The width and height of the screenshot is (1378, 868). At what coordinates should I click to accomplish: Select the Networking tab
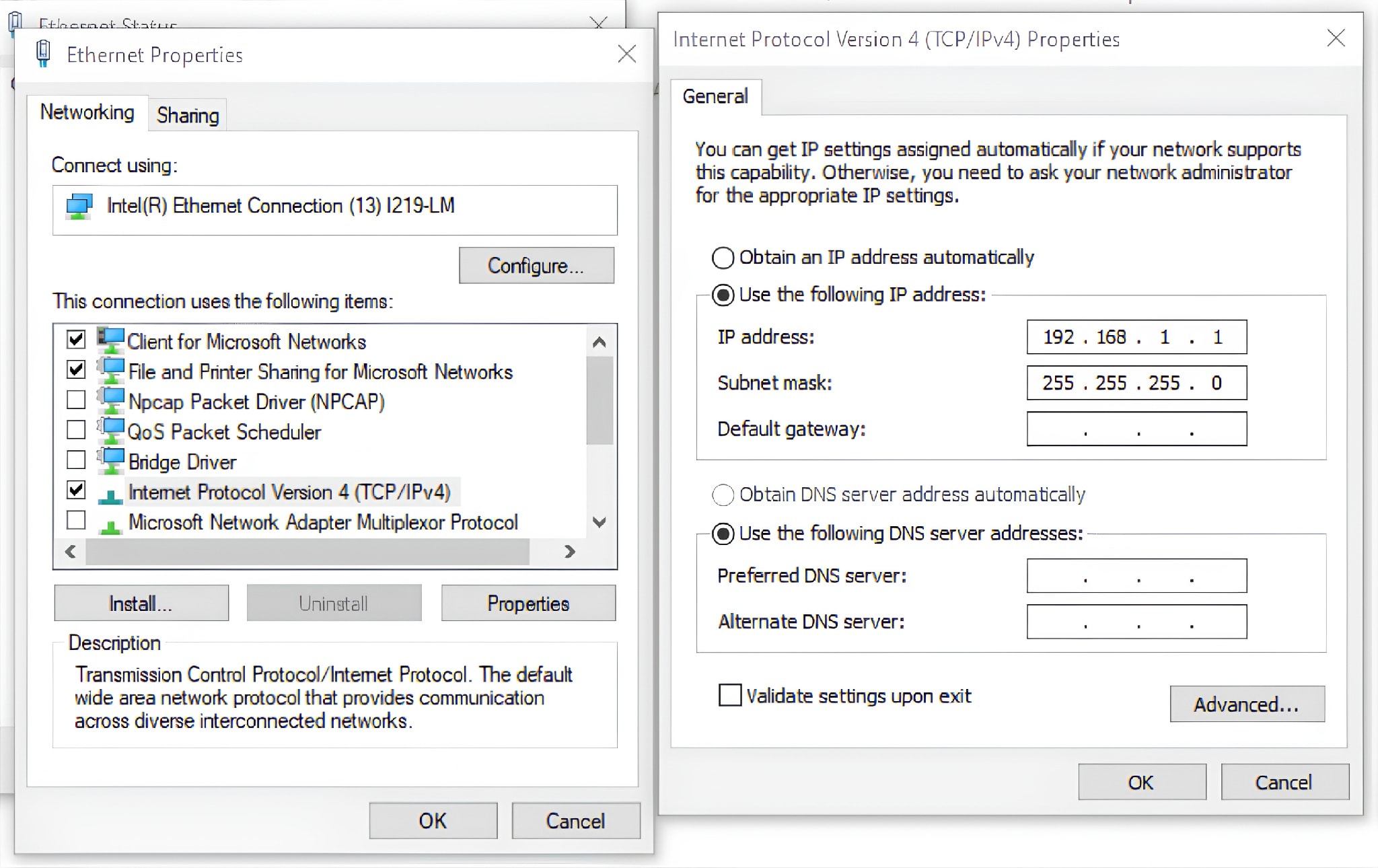tap(87, 112)
